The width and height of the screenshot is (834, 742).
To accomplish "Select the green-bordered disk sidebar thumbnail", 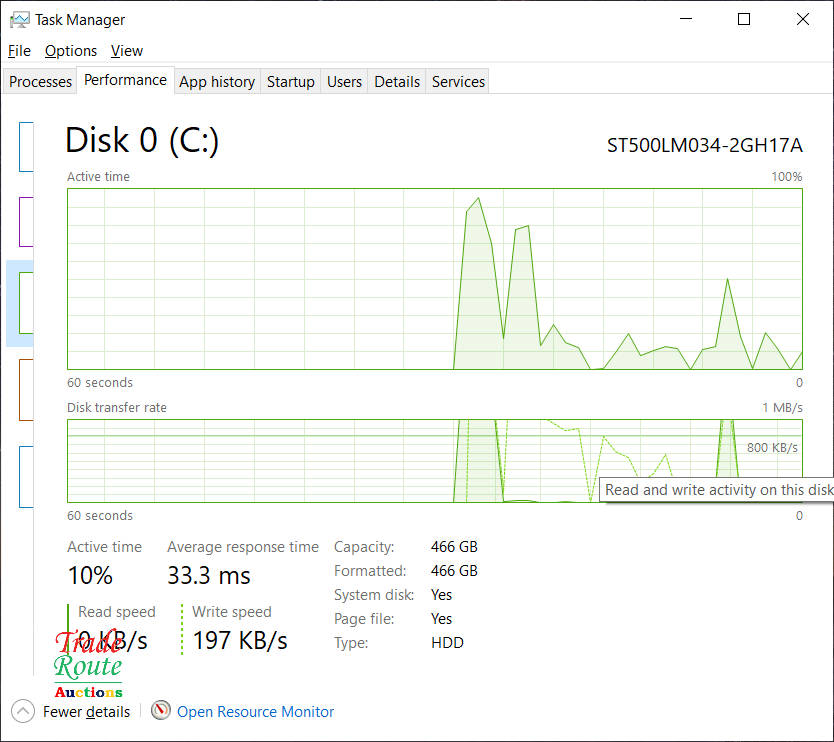I will (26, 302).
